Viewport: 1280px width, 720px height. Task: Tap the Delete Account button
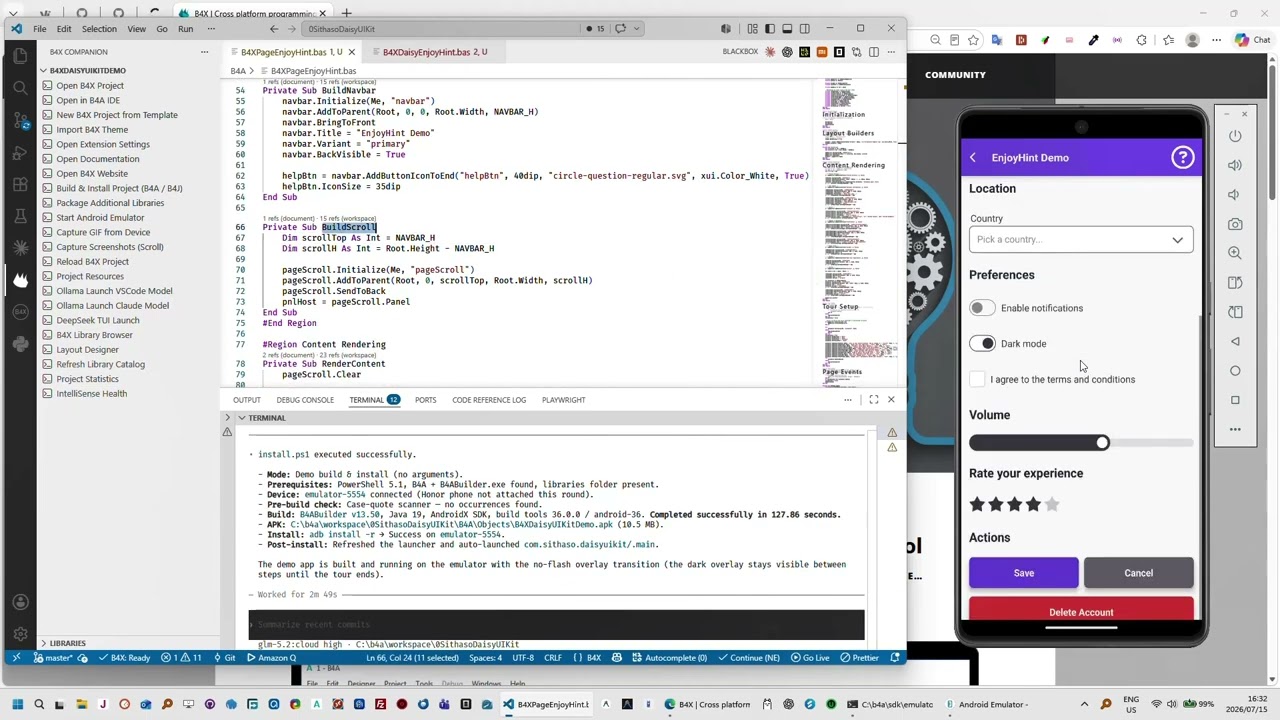(1081, 610)
